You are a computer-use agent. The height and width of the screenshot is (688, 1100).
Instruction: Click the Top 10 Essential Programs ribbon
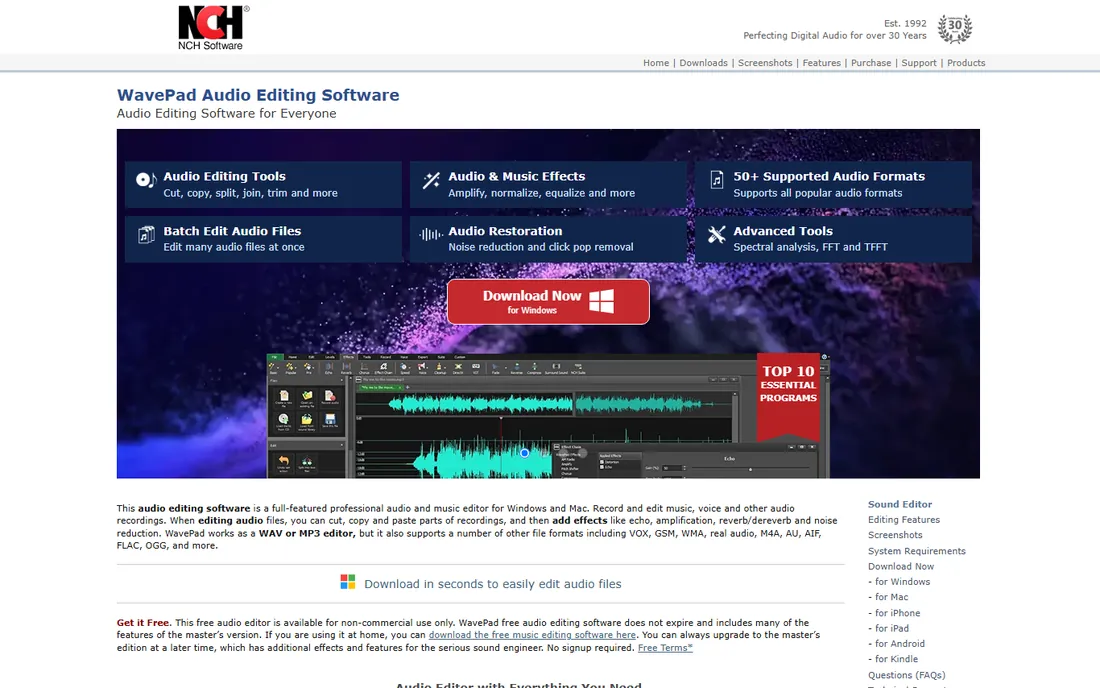pos(789,396)
